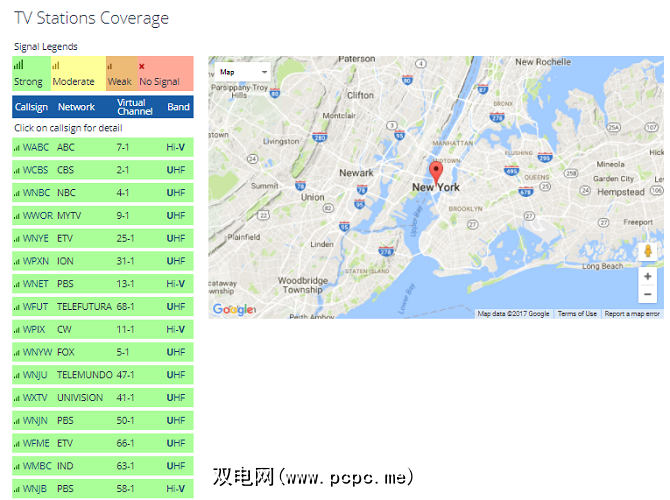Image resolution: width=670 pixels, height=500 pixels.
Task: Click the TELEFUTURA network cell
Action: coord(84,307)
